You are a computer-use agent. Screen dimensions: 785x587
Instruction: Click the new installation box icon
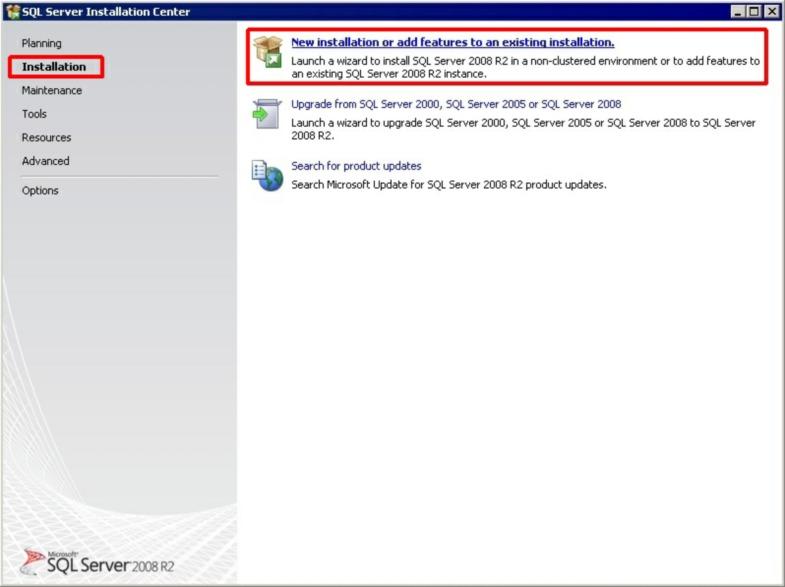(x=268, y=52)
